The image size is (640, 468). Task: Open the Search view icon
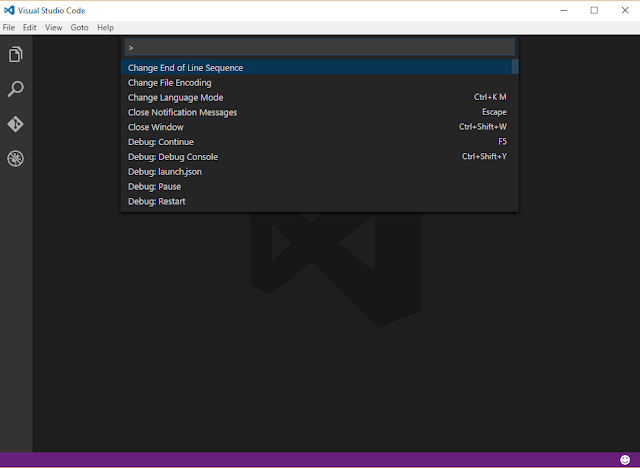pyautogui.click(x=16, y=89)
